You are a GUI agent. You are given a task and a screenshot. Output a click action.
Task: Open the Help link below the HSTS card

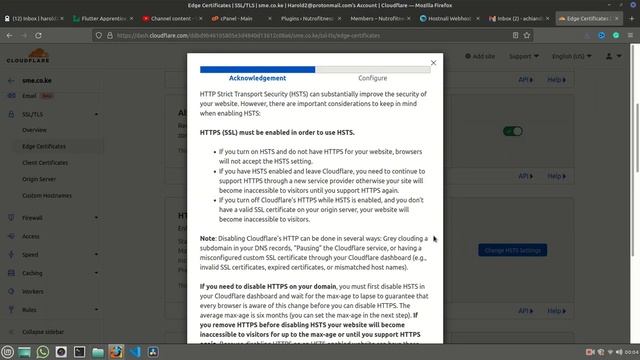point(557,311)
